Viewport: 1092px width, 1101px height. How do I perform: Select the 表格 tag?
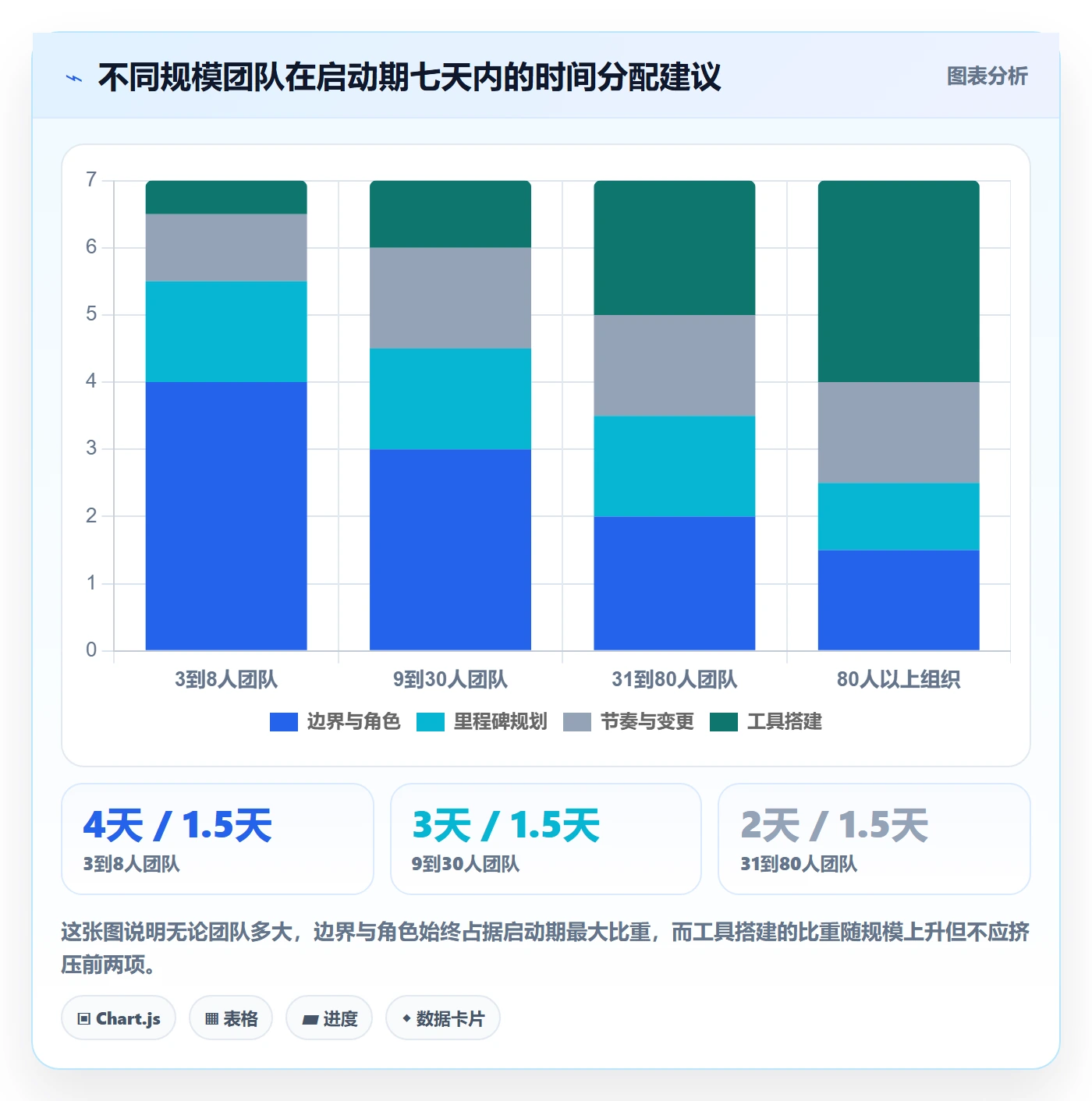(231, 1018)
